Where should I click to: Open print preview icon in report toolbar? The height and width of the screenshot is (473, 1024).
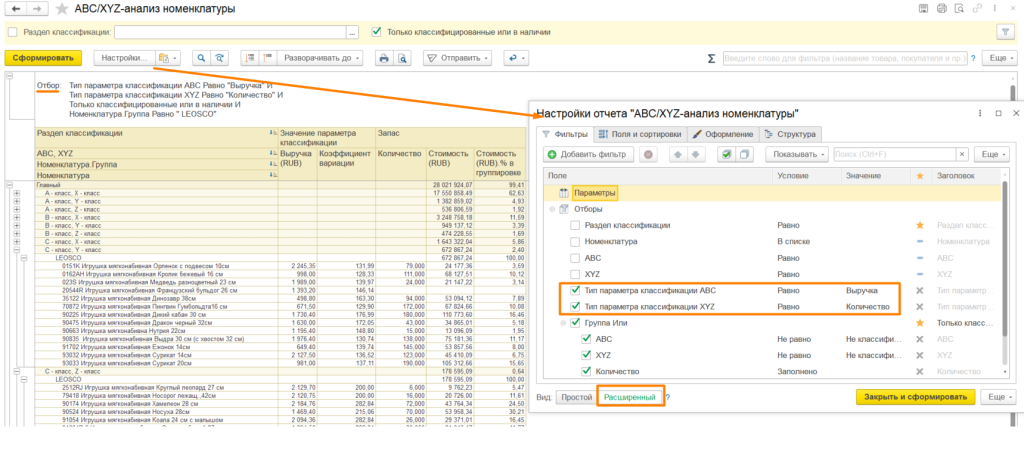click(402, 58)
